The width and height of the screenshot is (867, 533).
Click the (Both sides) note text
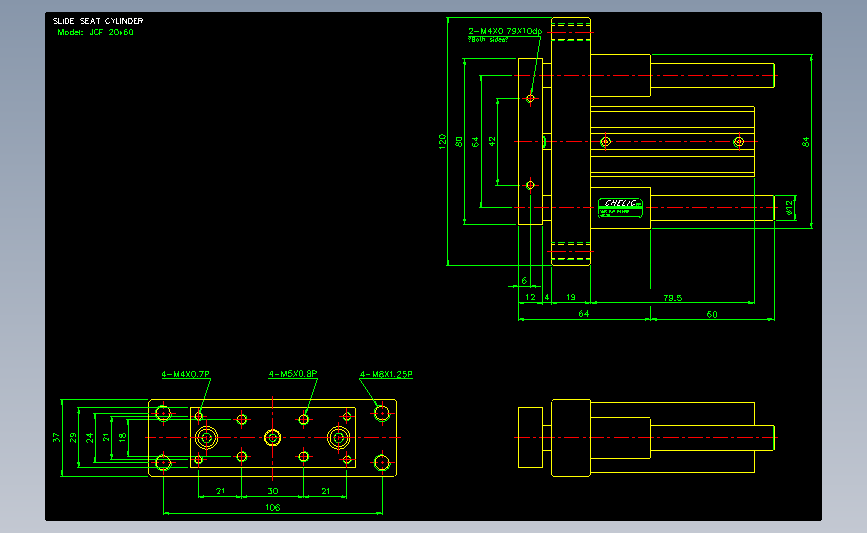click(488, 39)
